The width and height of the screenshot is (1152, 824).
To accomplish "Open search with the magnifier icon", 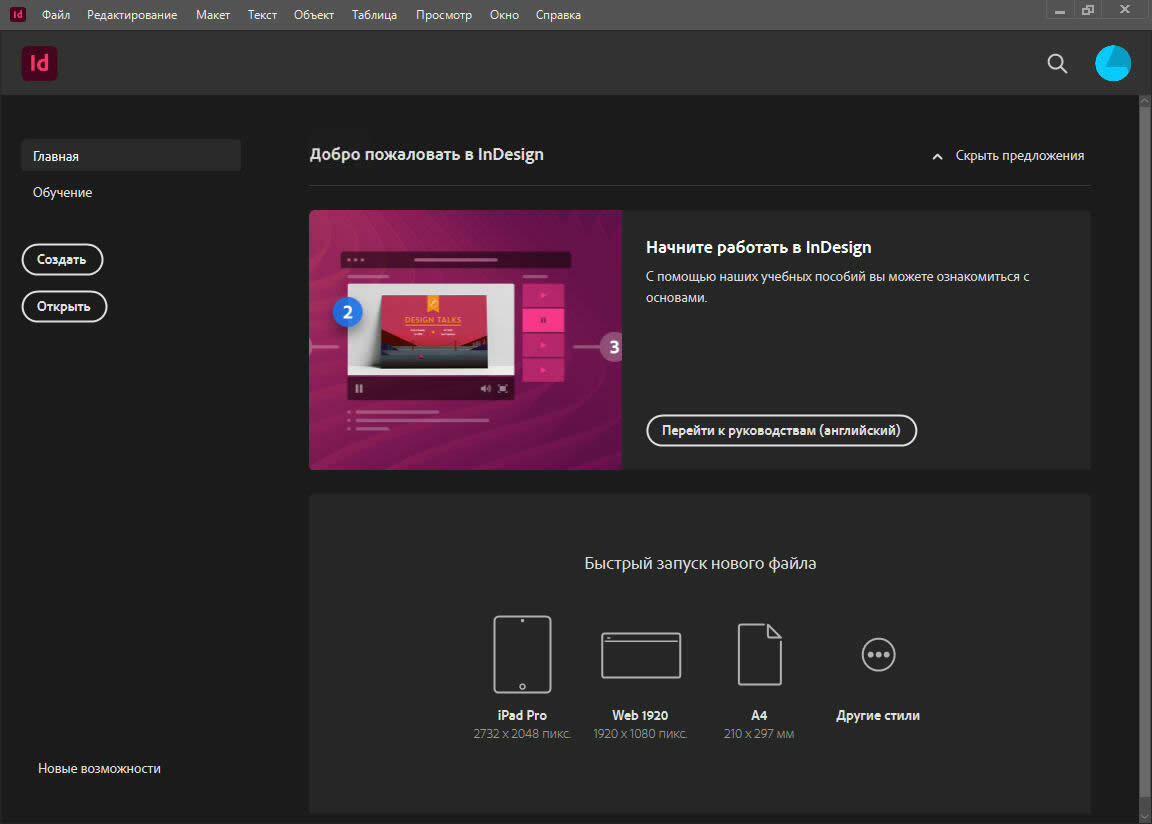I will point(1057,63).
